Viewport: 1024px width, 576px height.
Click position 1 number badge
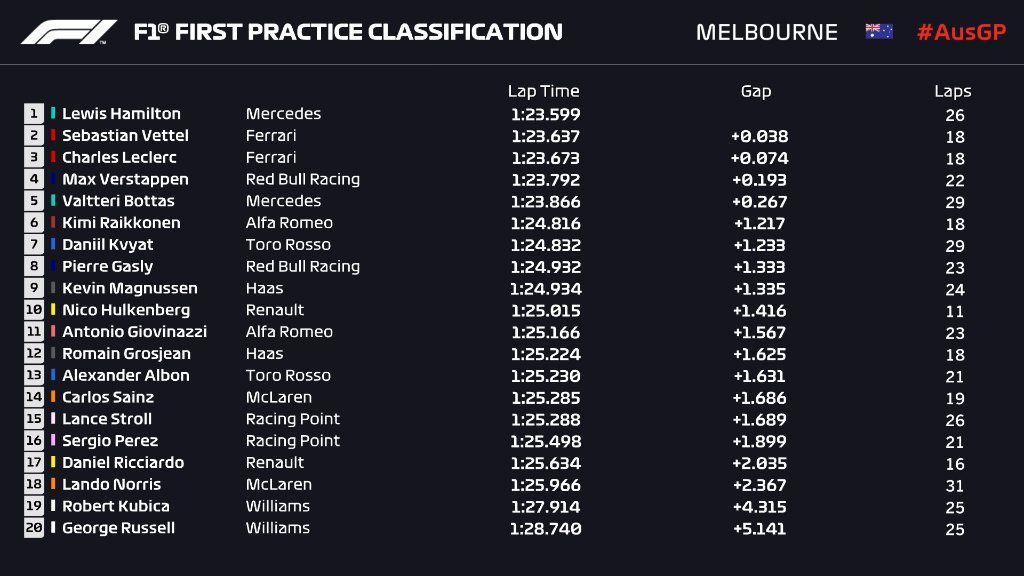click(34, 114)
